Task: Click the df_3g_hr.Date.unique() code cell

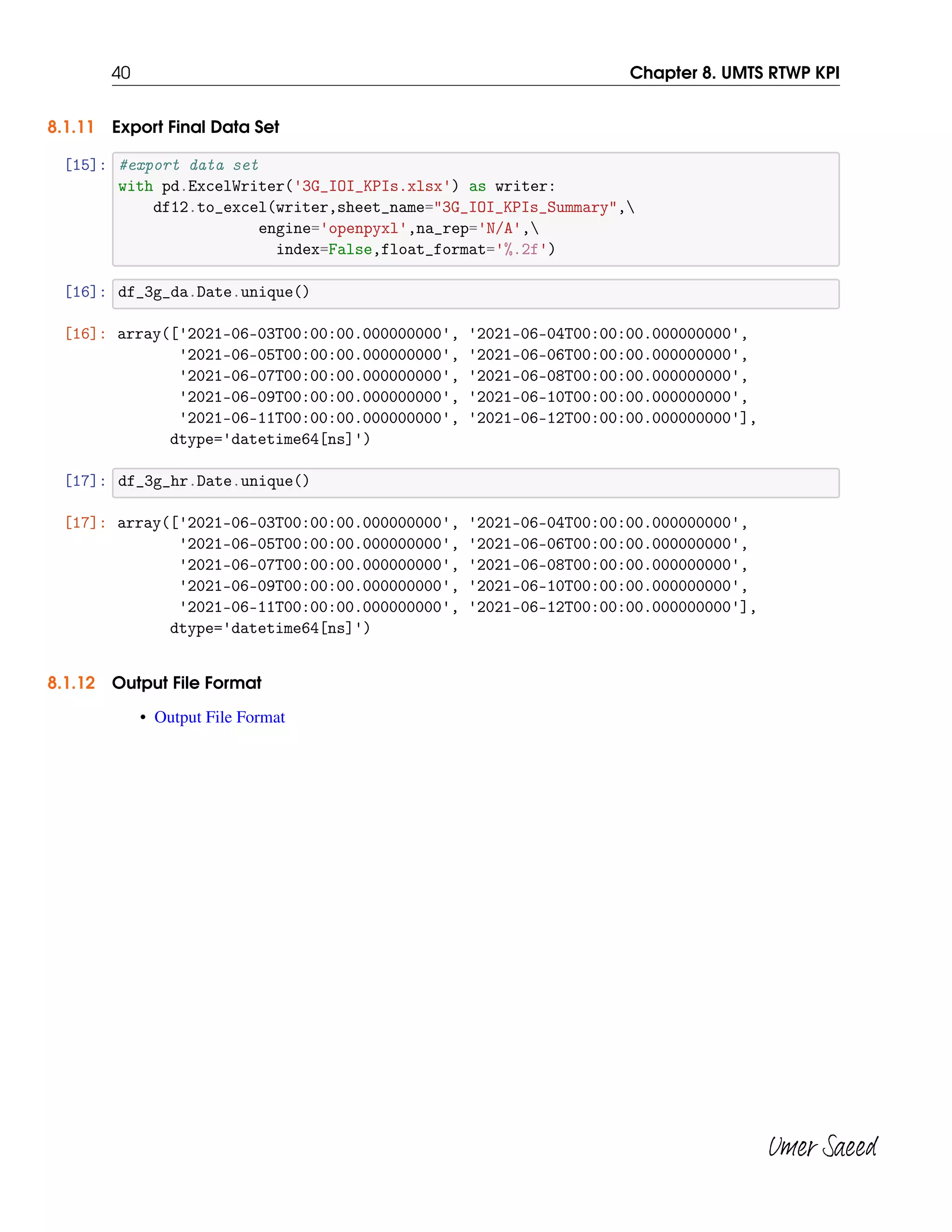Action: point(476,482)
